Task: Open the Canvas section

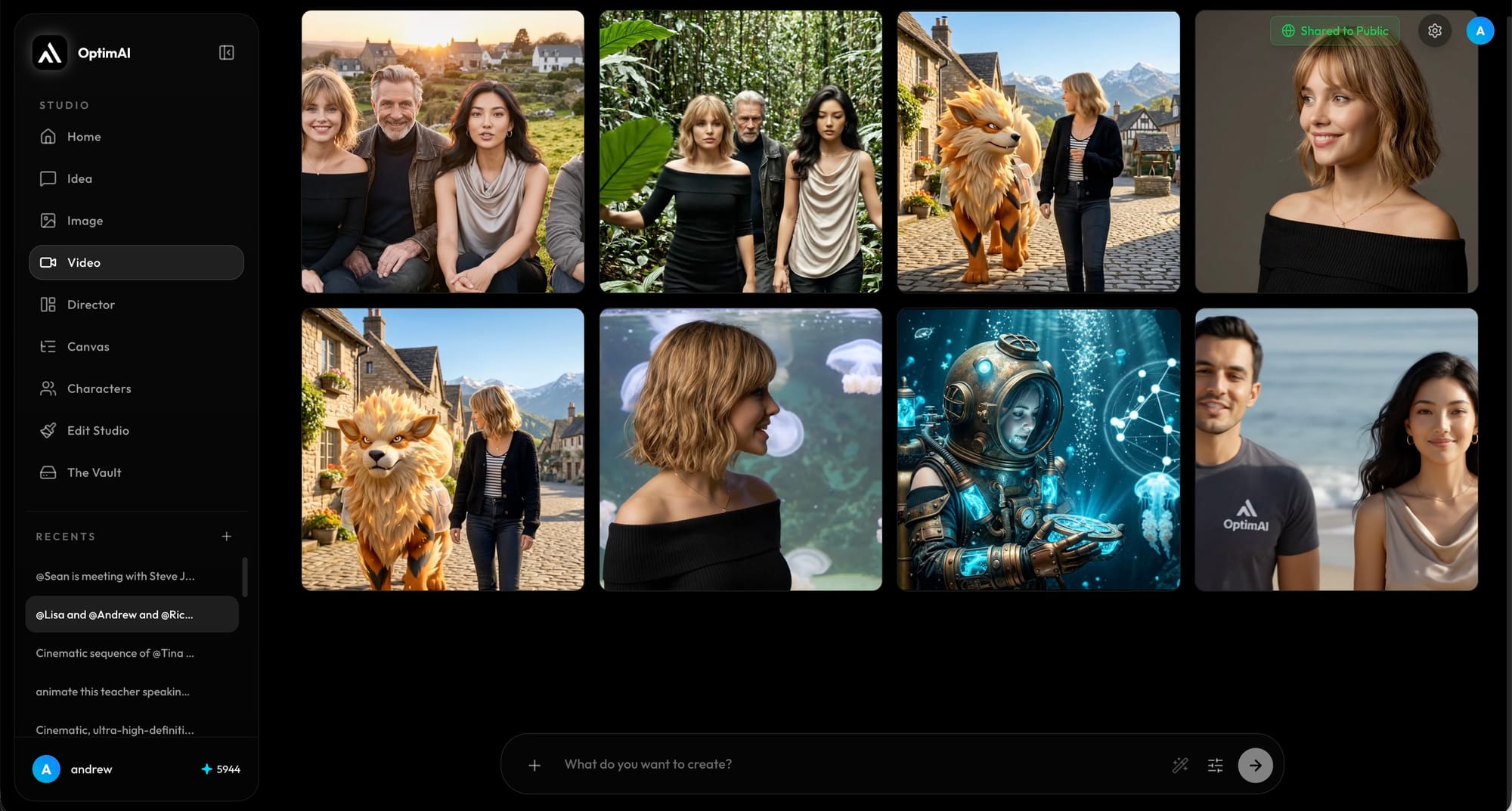Action: (x=136, y=346)
